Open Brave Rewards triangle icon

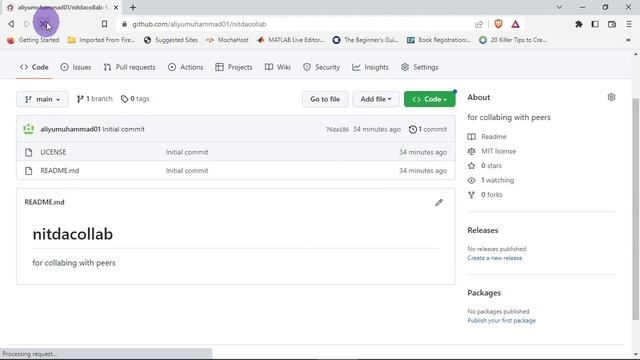pyautogui.click(x=516, y=24)
